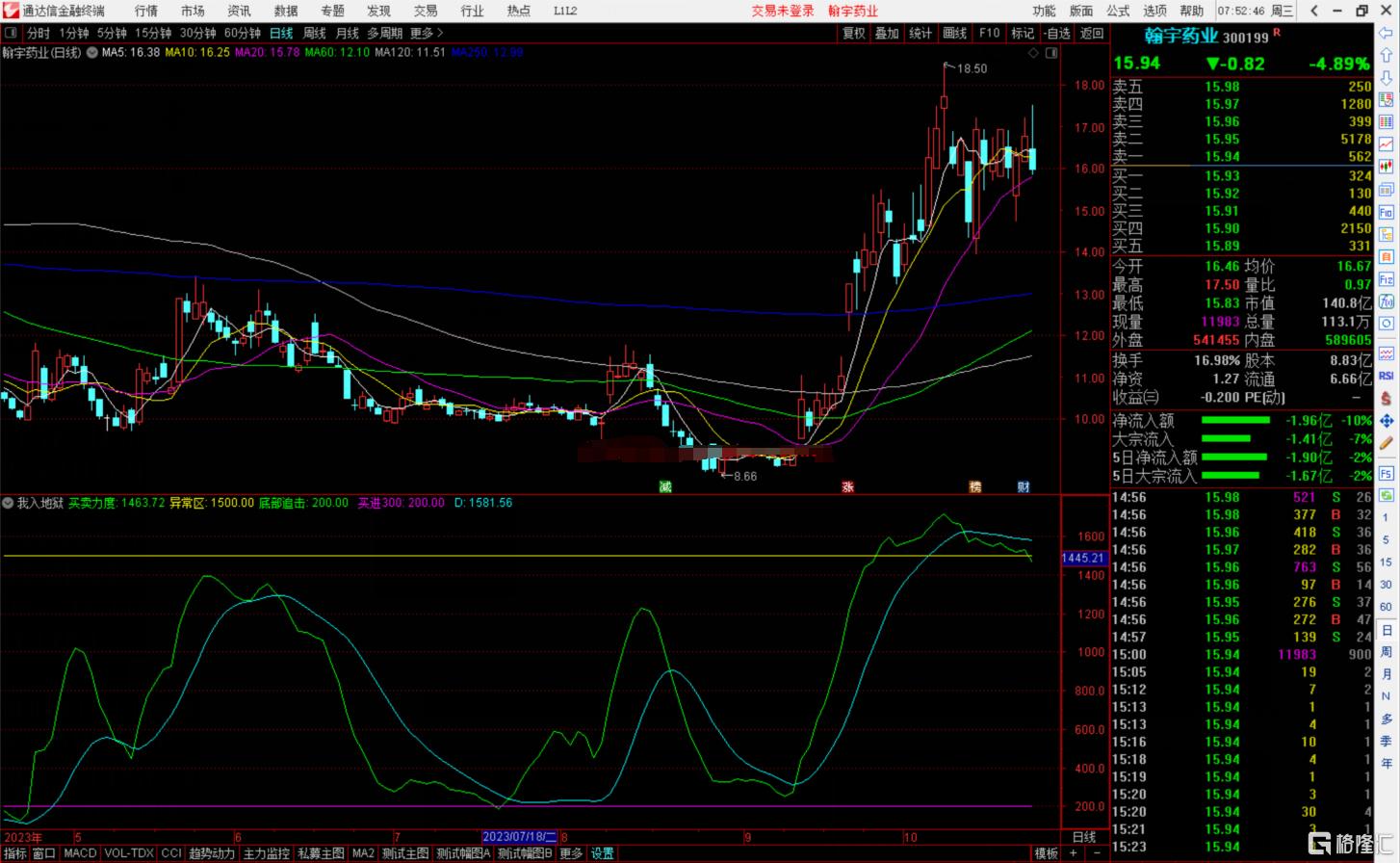Open the MA indicator dropdown next to 翰宇药业(日线)
This screenshot has width=1400, height=863.
91,52
